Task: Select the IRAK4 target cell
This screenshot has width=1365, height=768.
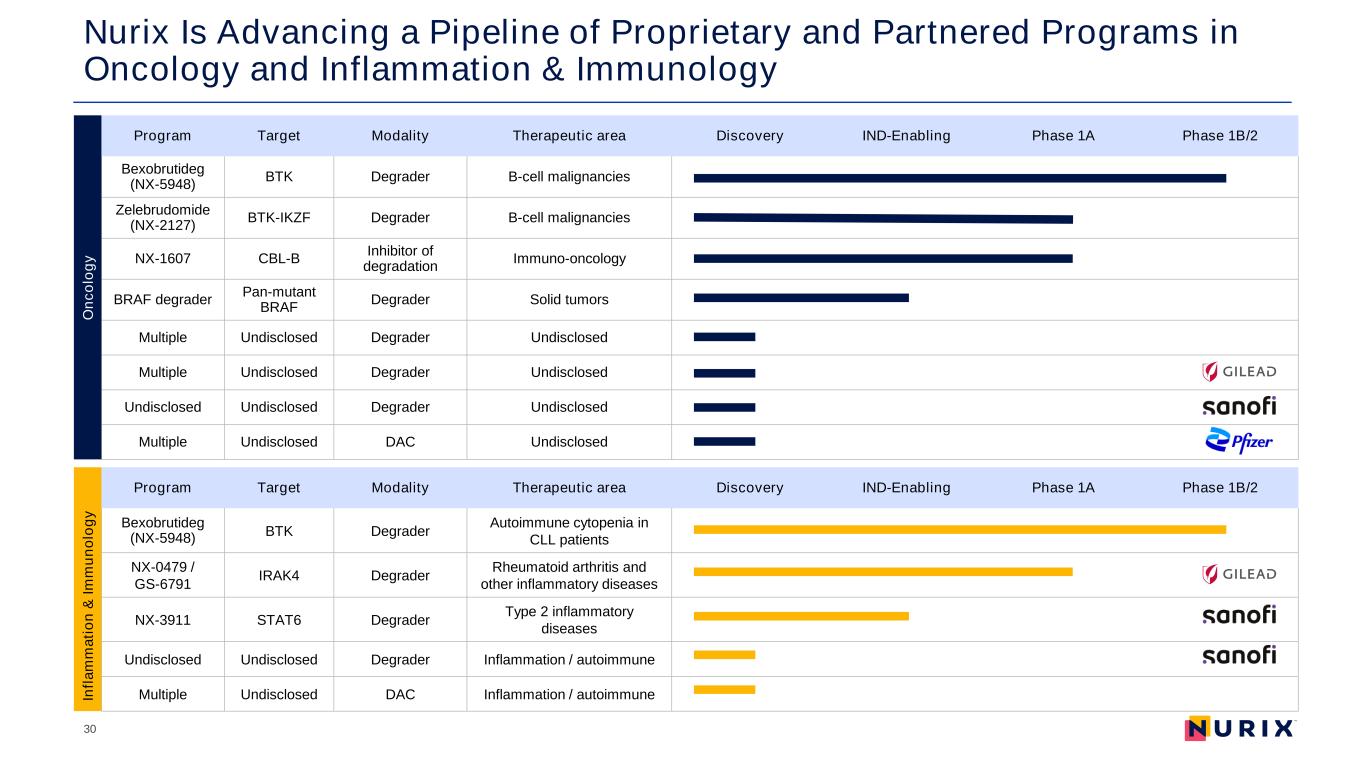Action: tap(279, 575)
